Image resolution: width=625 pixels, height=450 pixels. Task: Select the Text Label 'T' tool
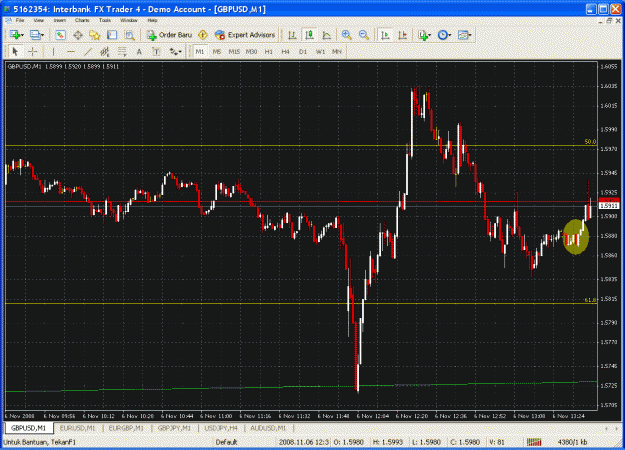(156, 51)
